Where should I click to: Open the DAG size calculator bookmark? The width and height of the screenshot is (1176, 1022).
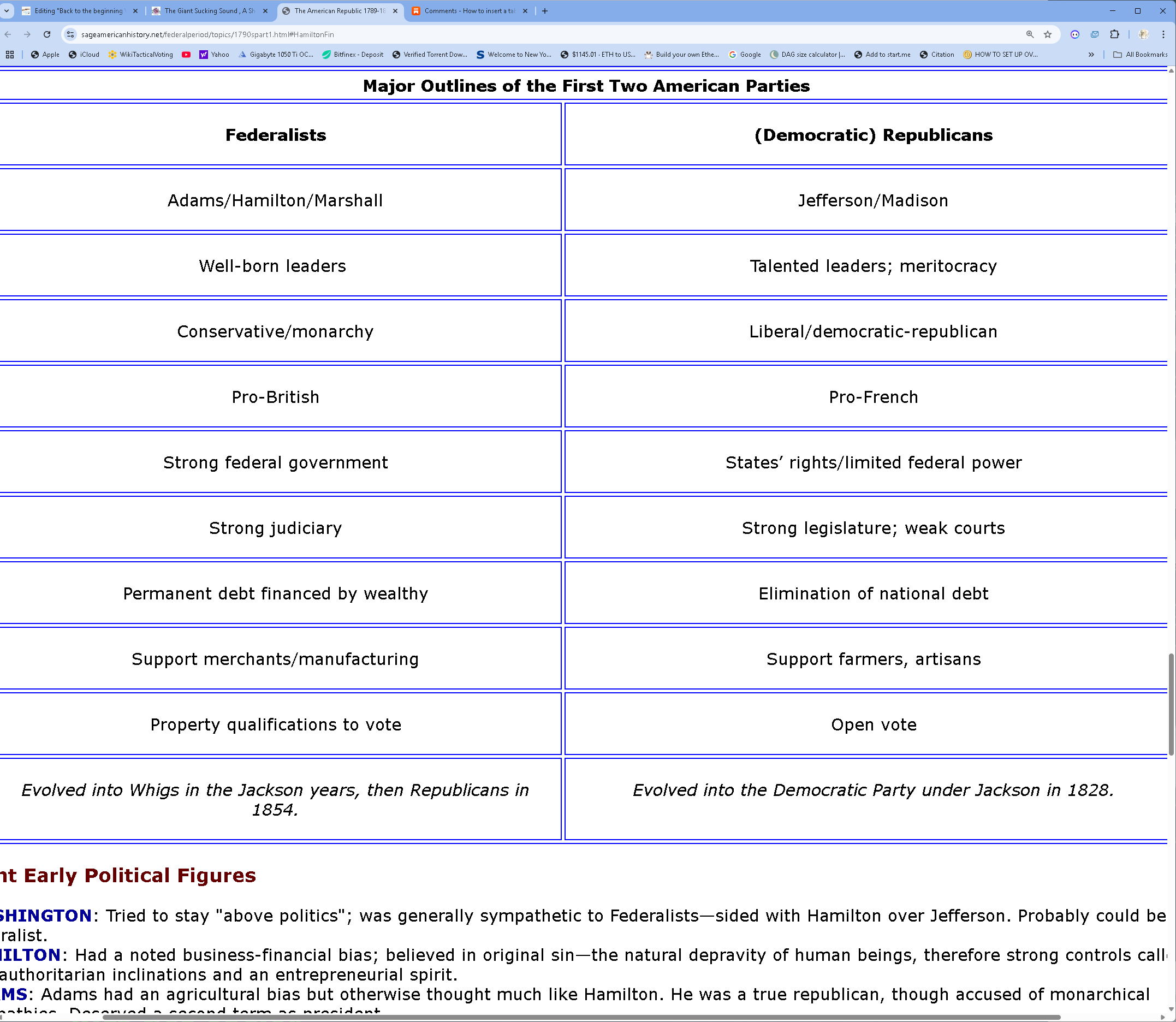point(807,55)
